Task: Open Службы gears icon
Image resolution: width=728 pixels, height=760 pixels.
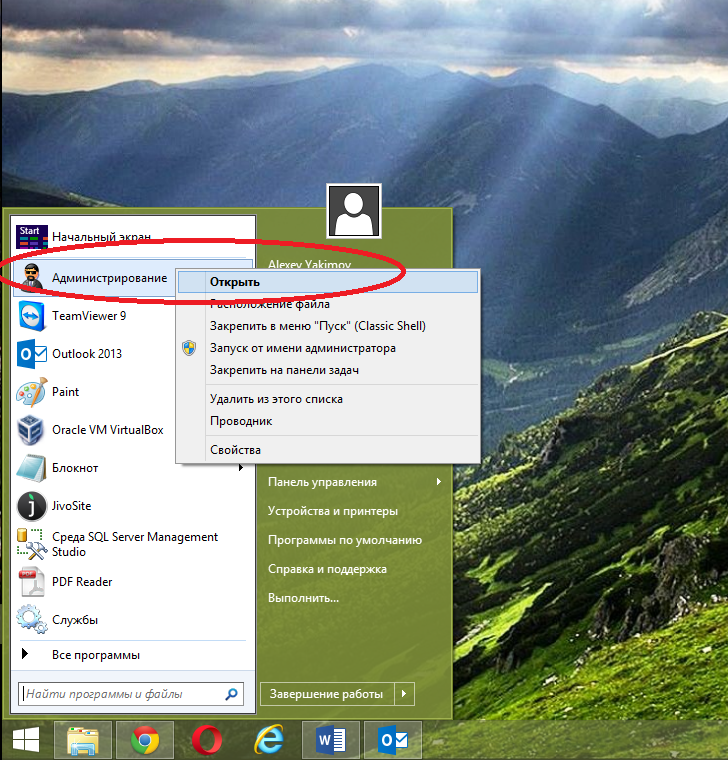Action: point(32,619)
